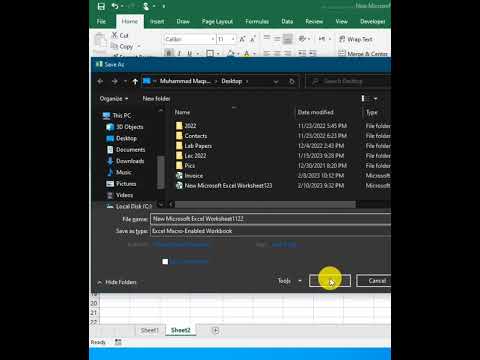Click the New folder button
480x360 pixels.
point(156,99)
